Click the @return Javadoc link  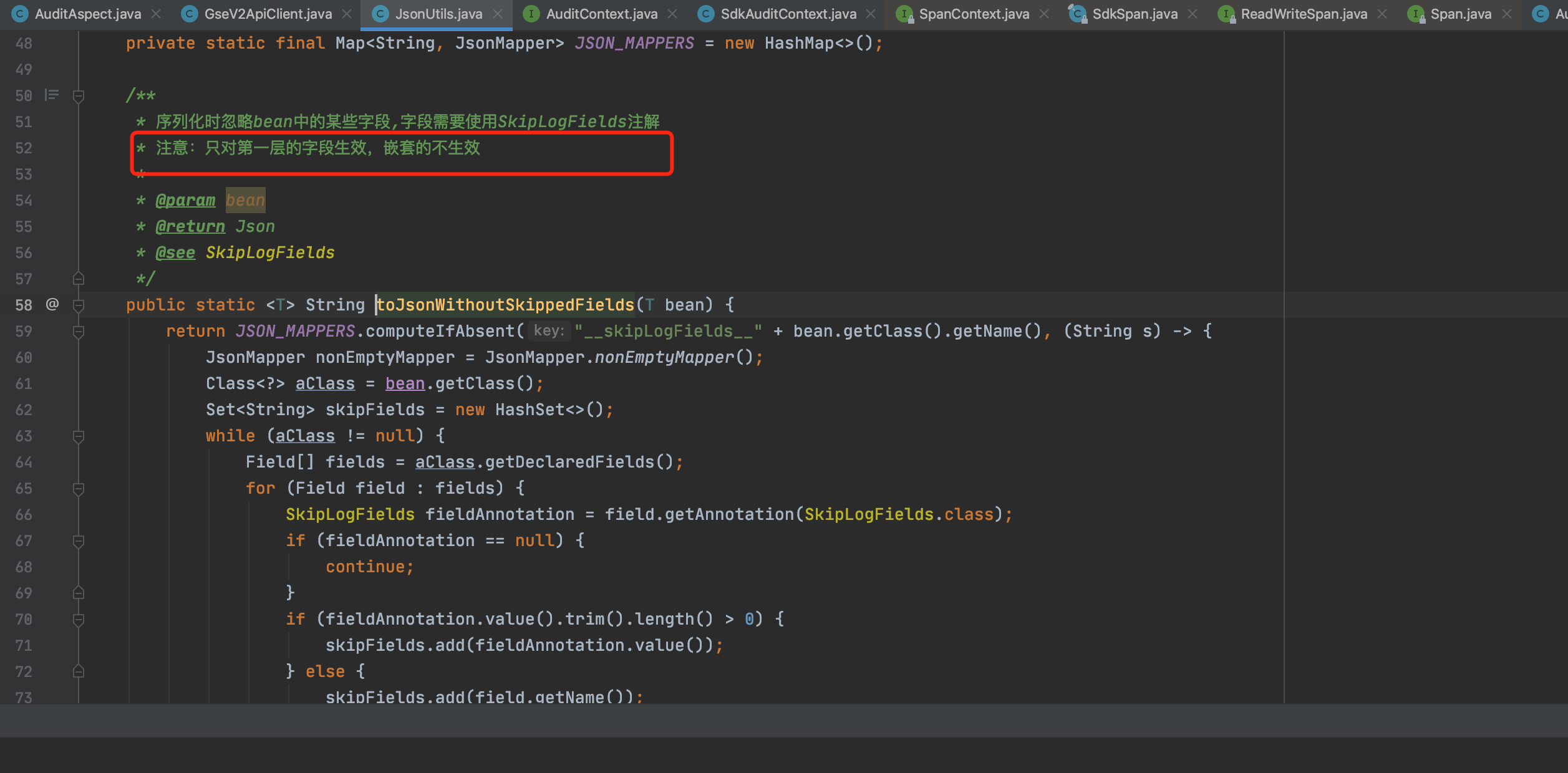pos(190,226)
